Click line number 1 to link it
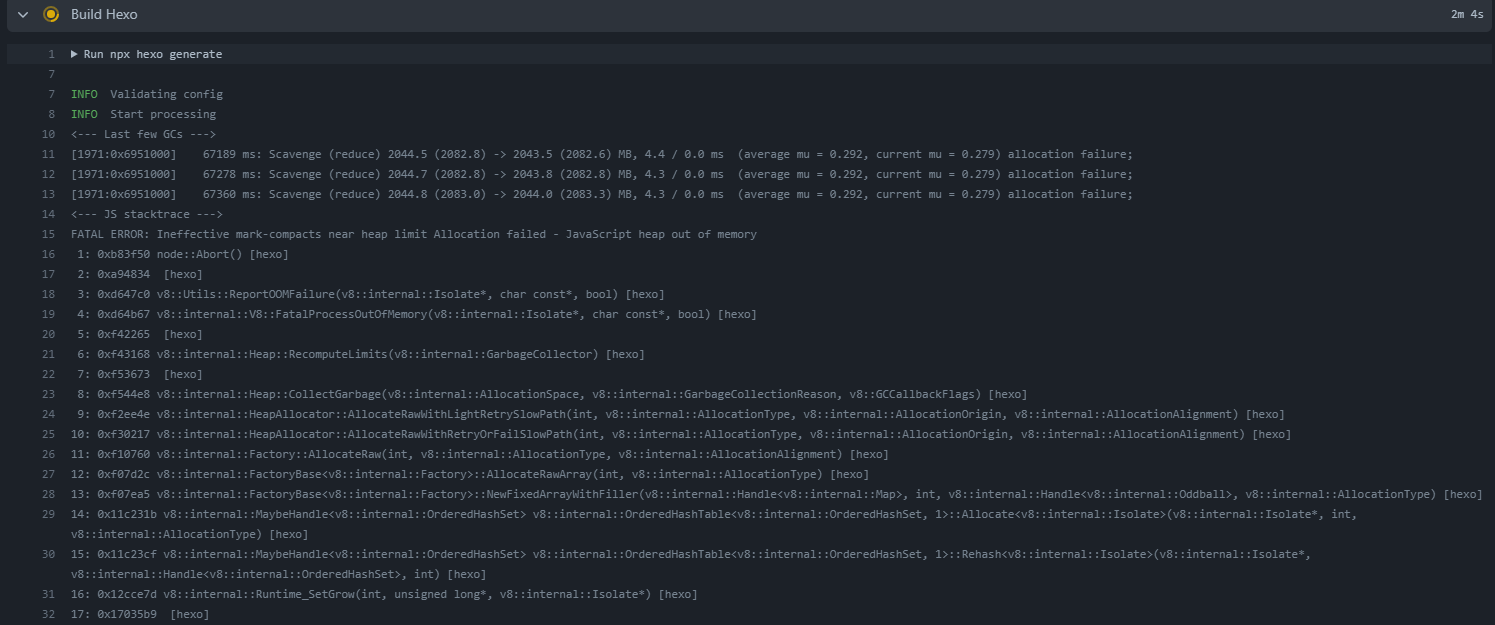Viewport: 1495px width, 625px height. [x=50, y=54]
